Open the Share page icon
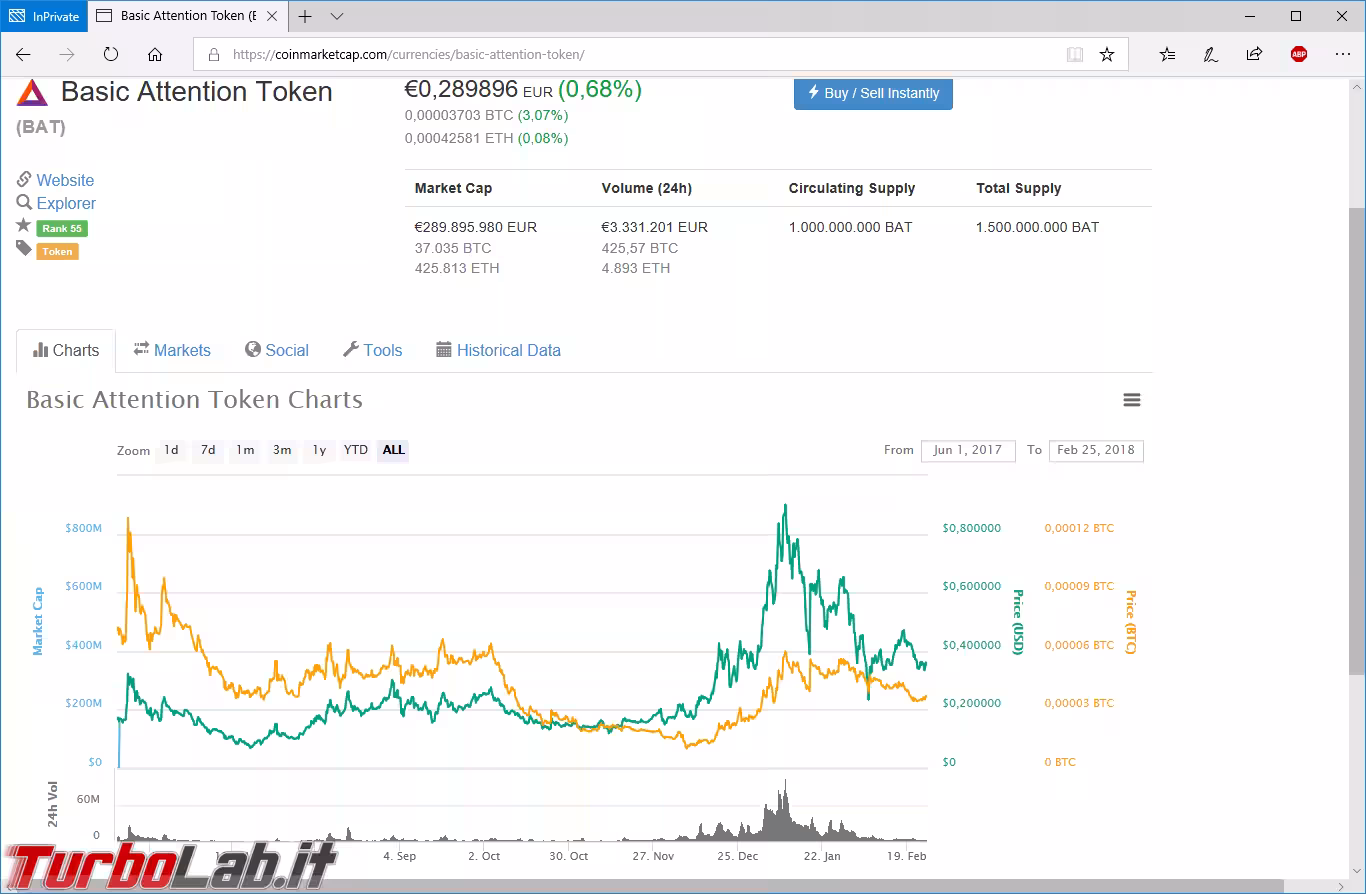 point(1254,55)
